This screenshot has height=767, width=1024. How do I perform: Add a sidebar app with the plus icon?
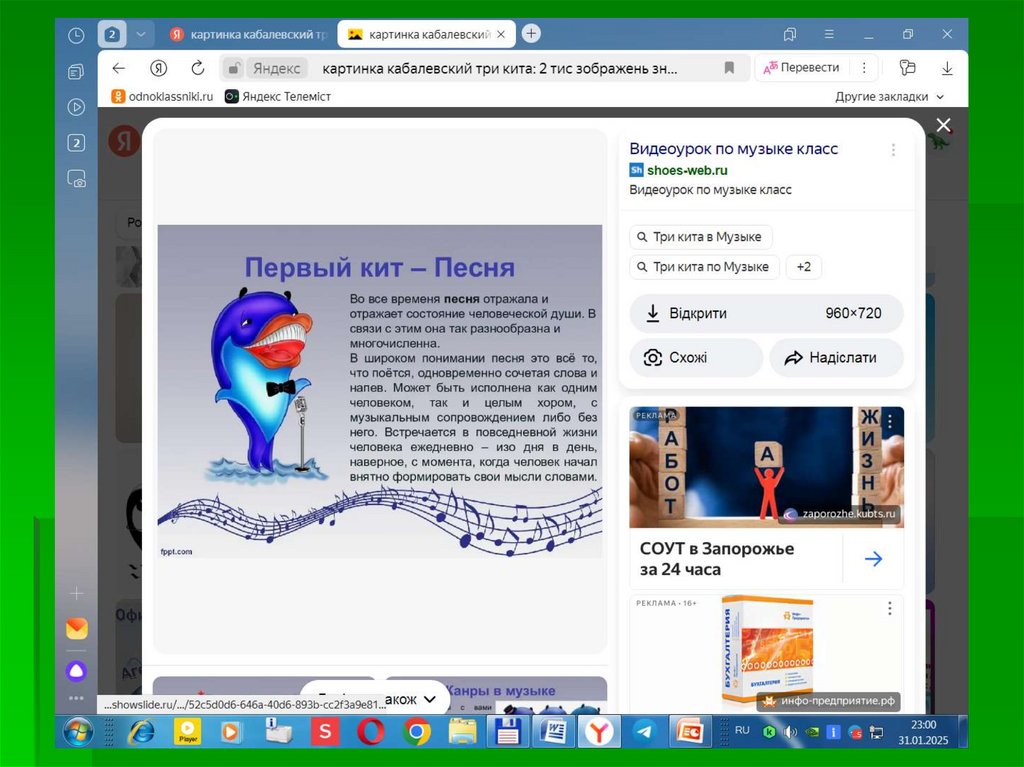coord(76,593)
